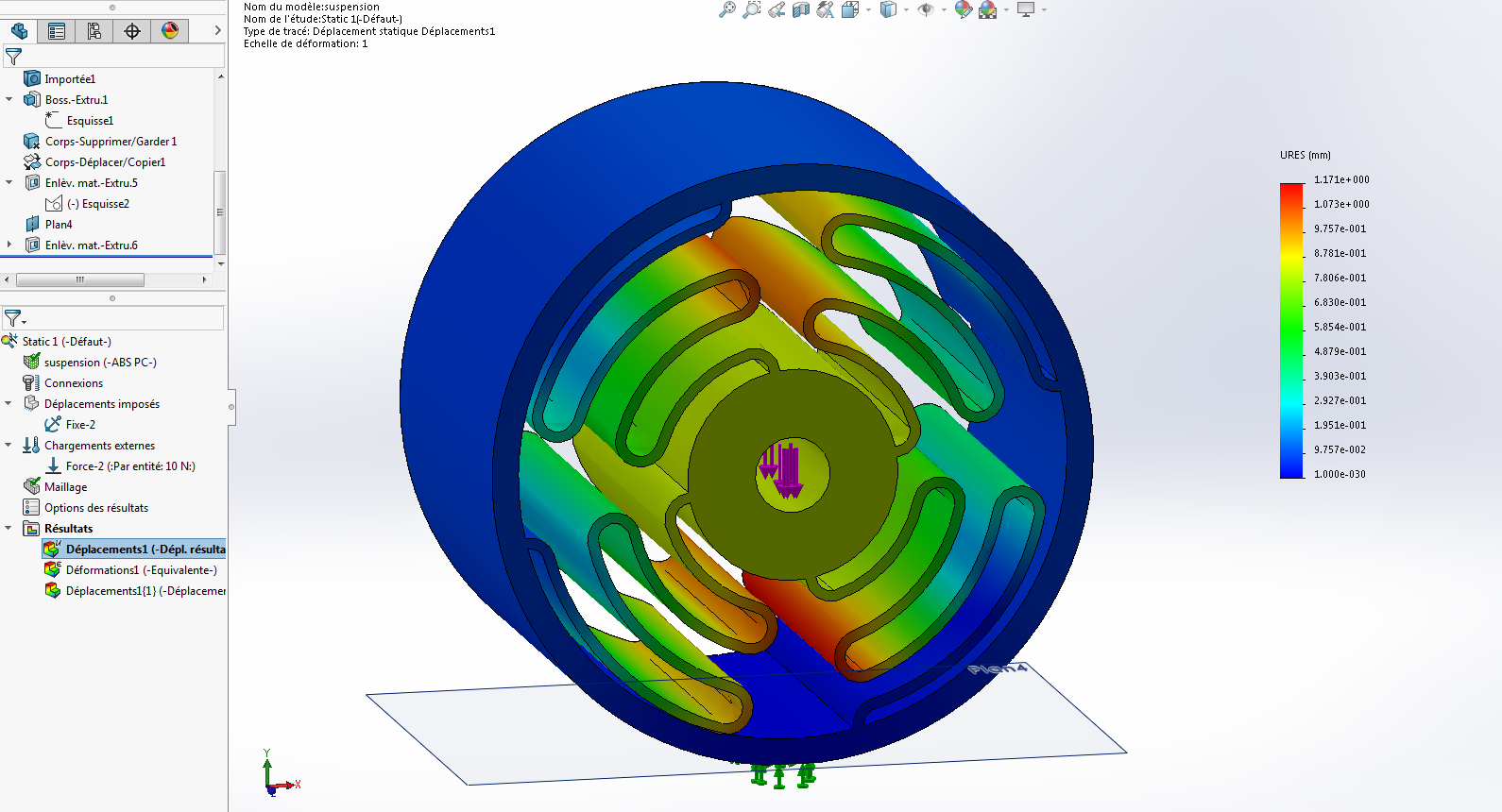Click the Plan4 plane icon in the tree

32,225
